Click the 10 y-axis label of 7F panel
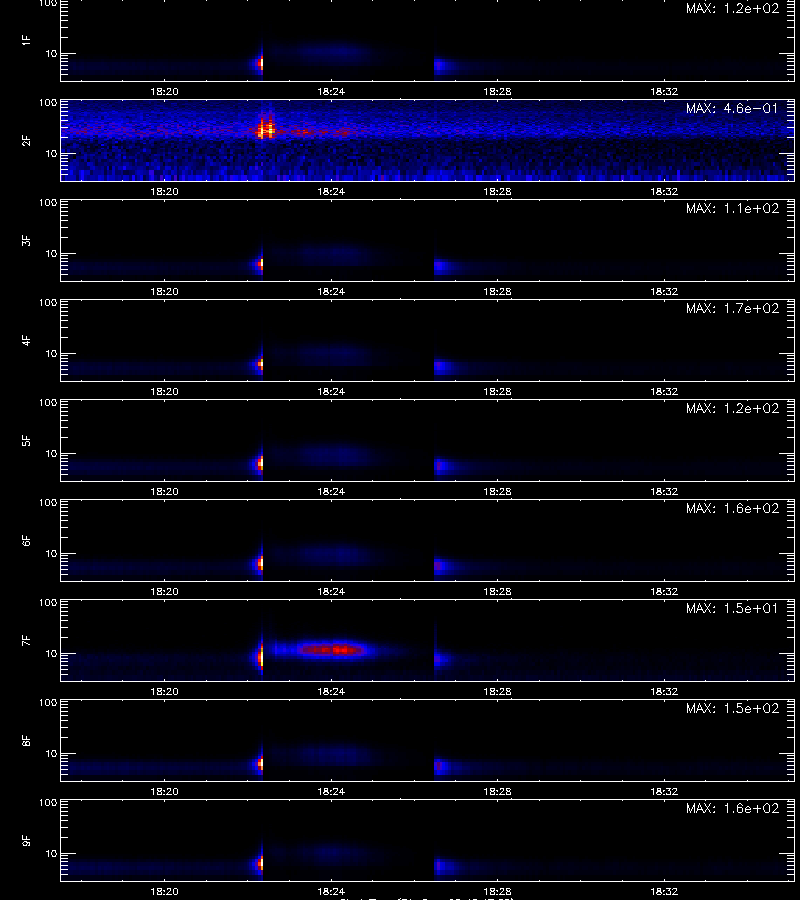Screen dimensions: 800x900 (x=51, y=653)
